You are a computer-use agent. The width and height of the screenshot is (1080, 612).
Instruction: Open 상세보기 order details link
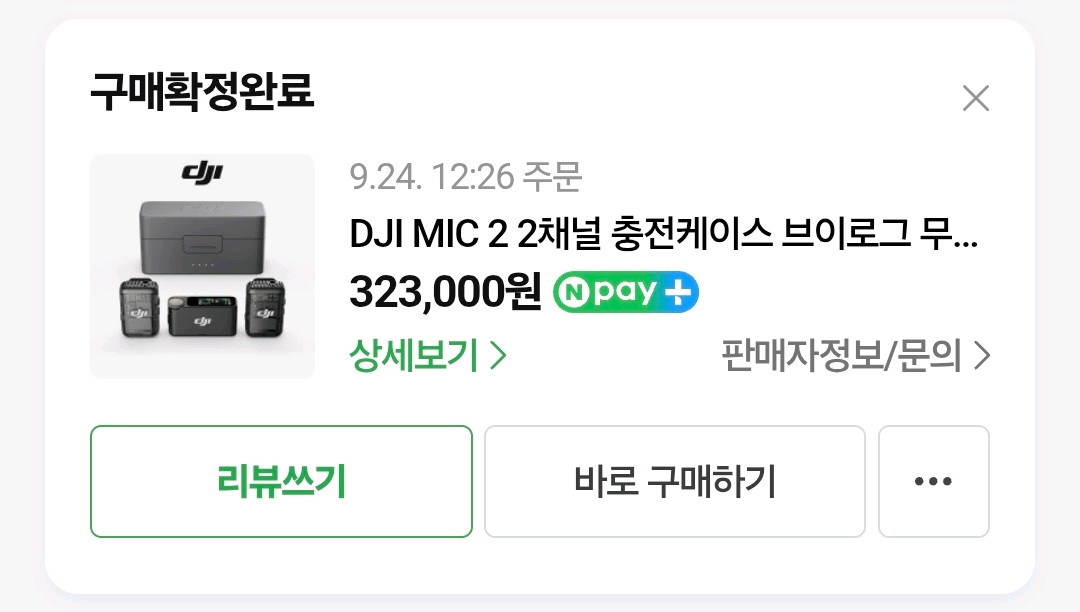[415, 356]
